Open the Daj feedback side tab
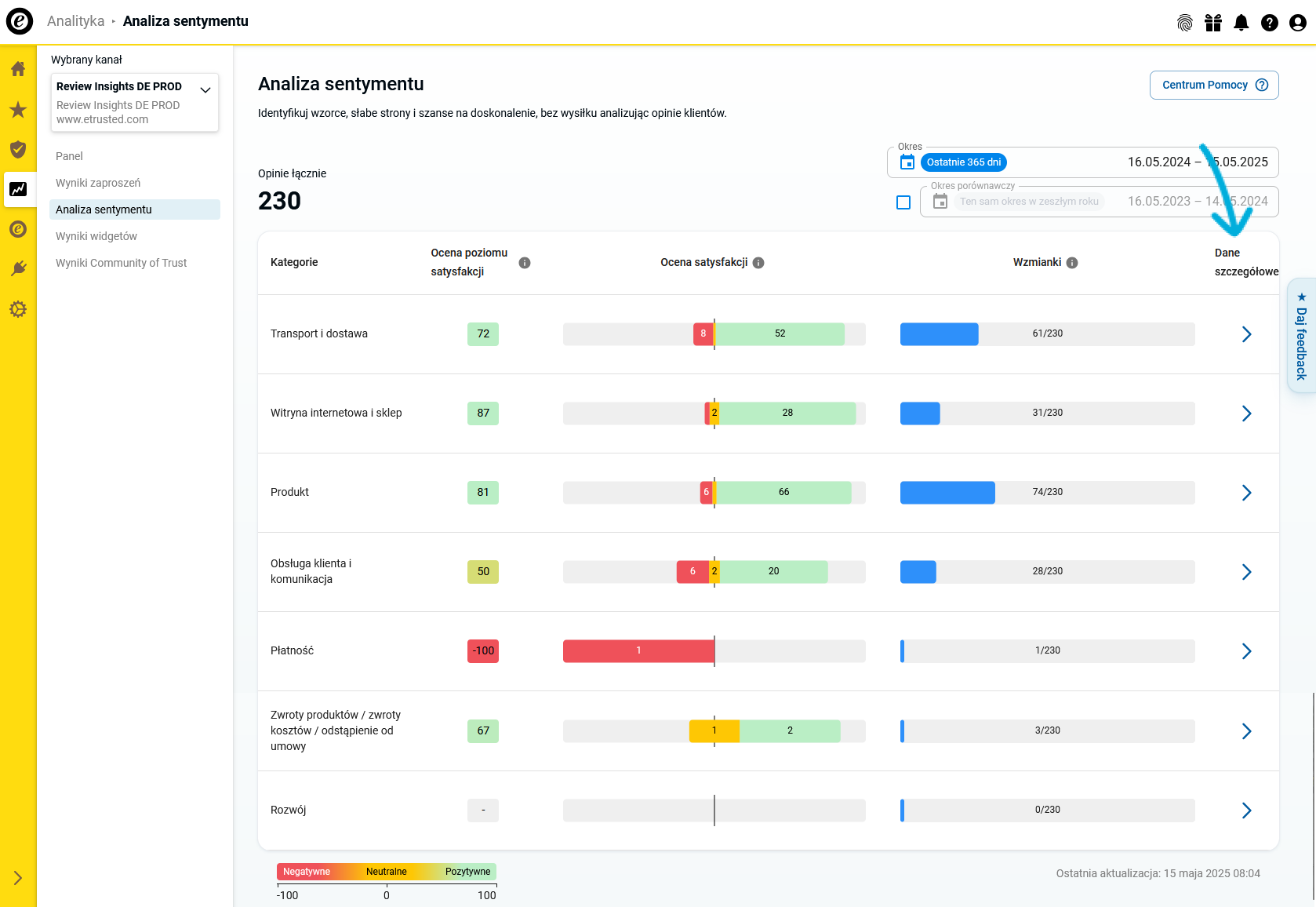 click(x=1301, y=337)
